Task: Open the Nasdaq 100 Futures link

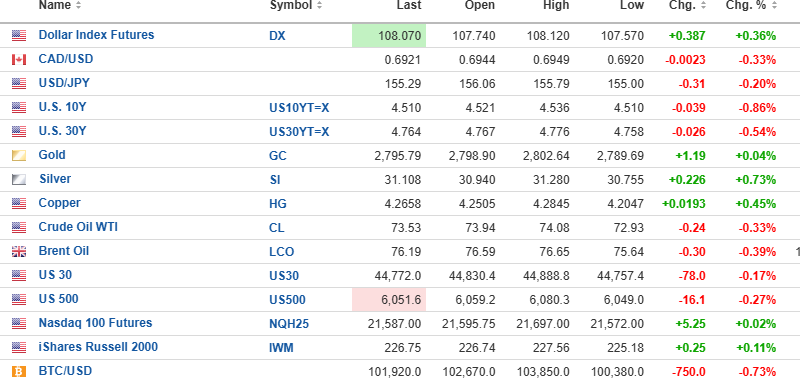Action: tap(95, 323)
